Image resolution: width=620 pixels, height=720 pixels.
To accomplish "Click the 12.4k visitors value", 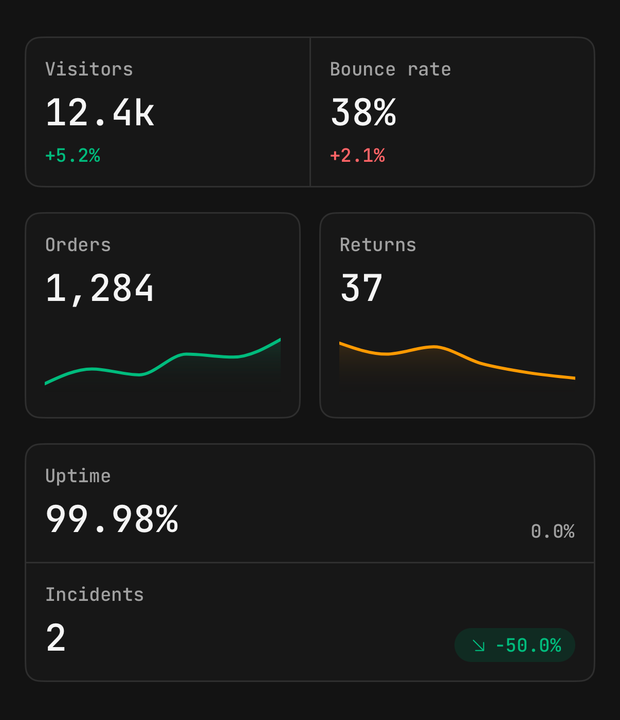I will click(x=100, y=112).
